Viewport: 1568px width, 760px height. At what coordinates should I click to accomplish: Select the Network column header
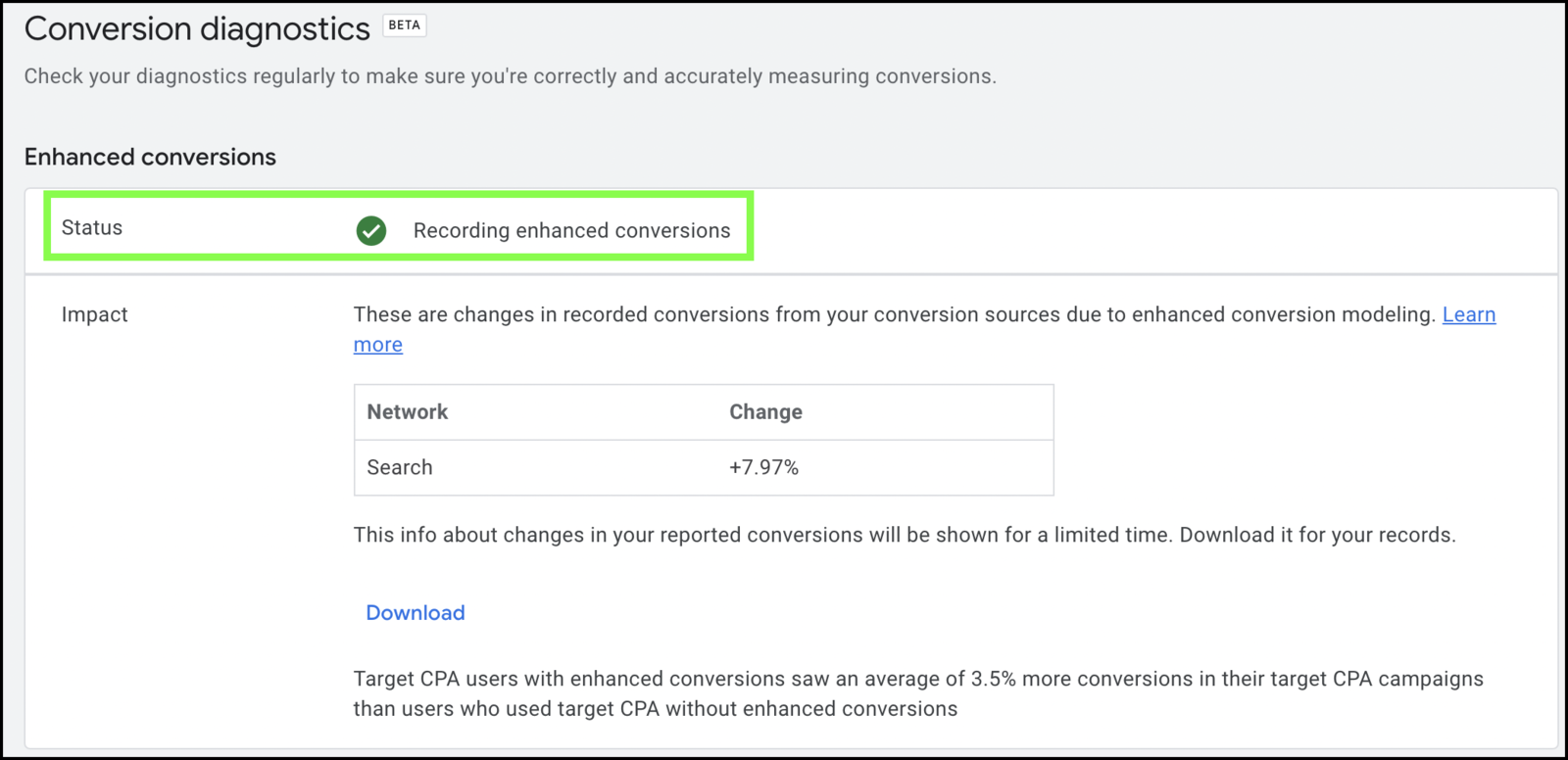(x=407, y=411)
